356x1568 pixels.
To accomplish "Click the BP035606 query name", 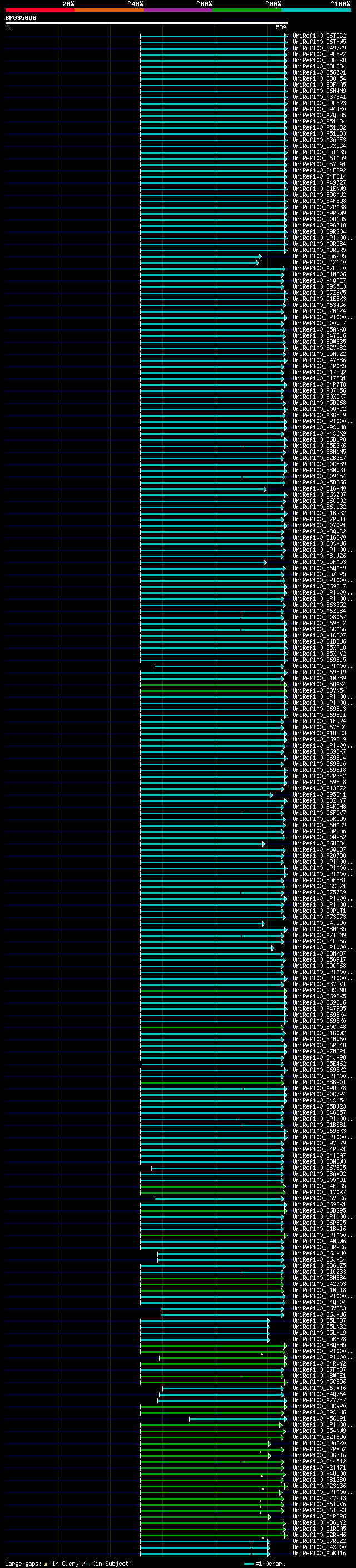I will (21, 18).
